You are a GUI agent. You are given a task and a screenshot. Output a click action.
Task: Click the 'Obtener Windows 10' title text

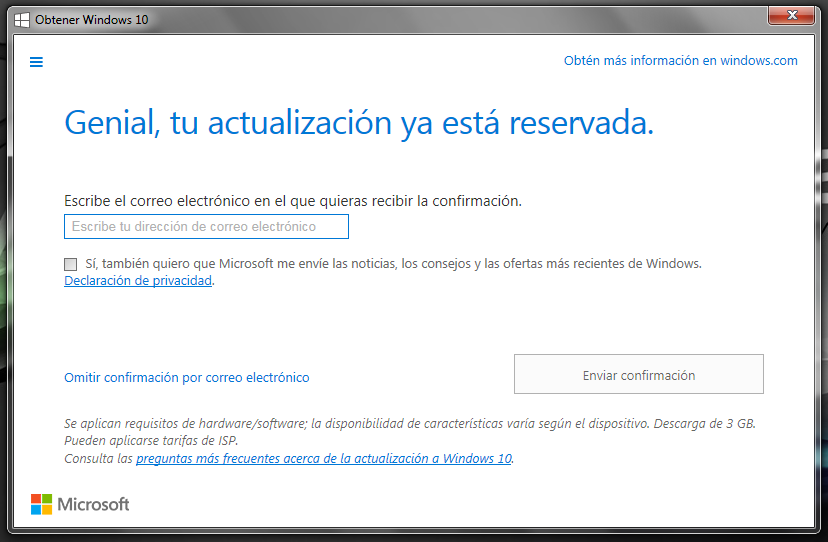point(92,20)
